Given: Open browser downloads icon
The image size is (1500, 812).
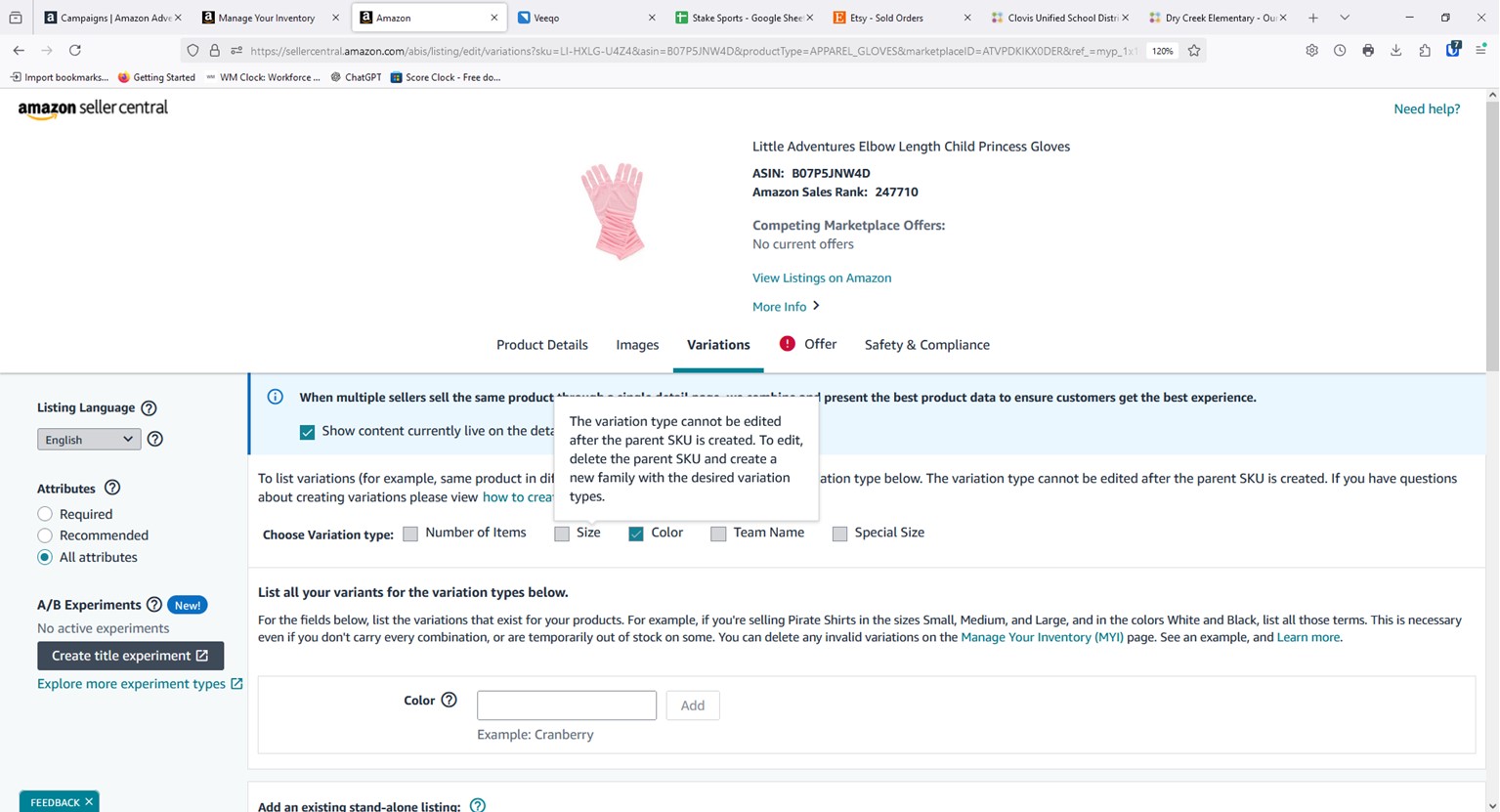Looking at the screenshot, I should (1395, 51).
